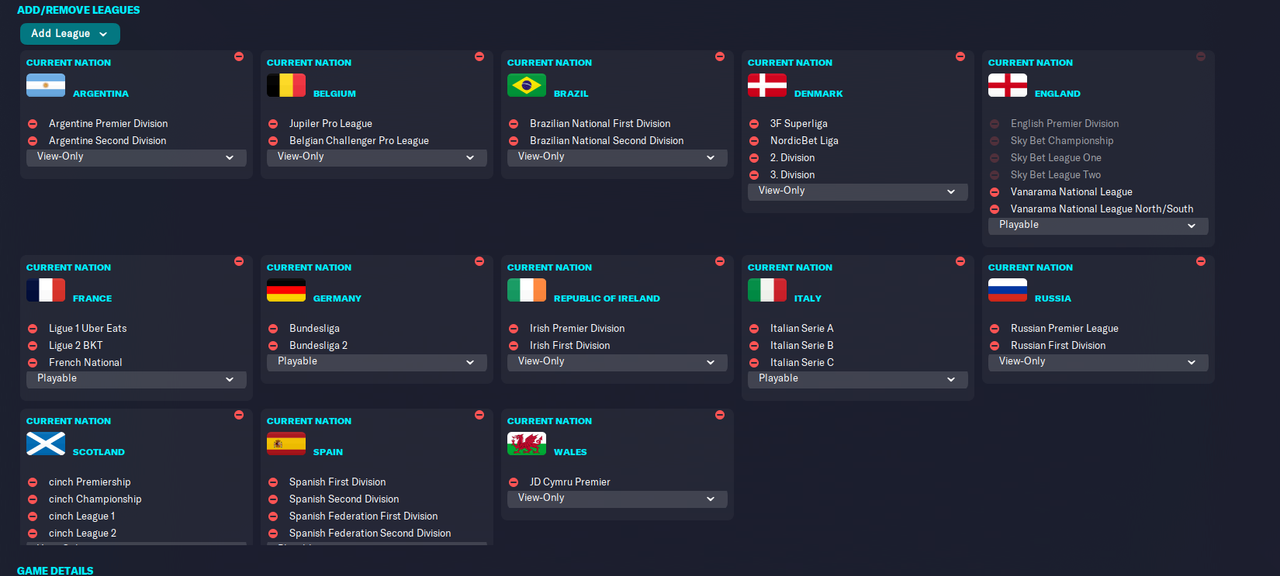Remove Vanarama National League minus icon
This screenshot has height=576, width=1280.
pyautogui.click(x=995, y=192)
